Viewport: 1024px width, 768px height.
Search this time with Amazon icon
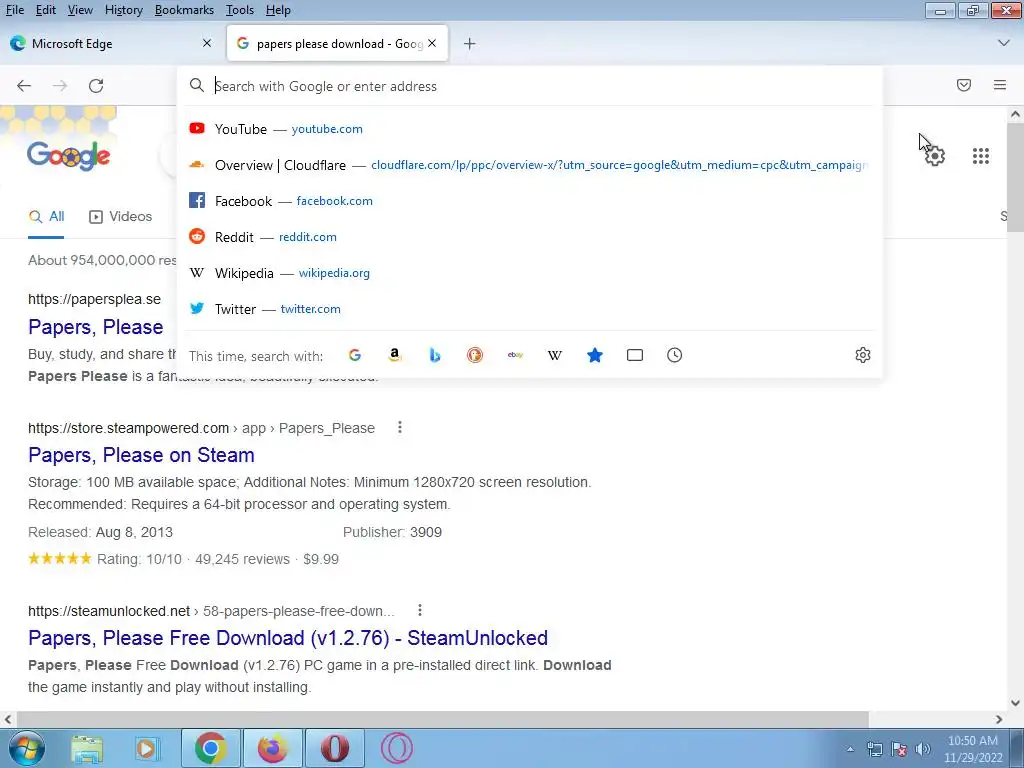(x=394, y=355)
